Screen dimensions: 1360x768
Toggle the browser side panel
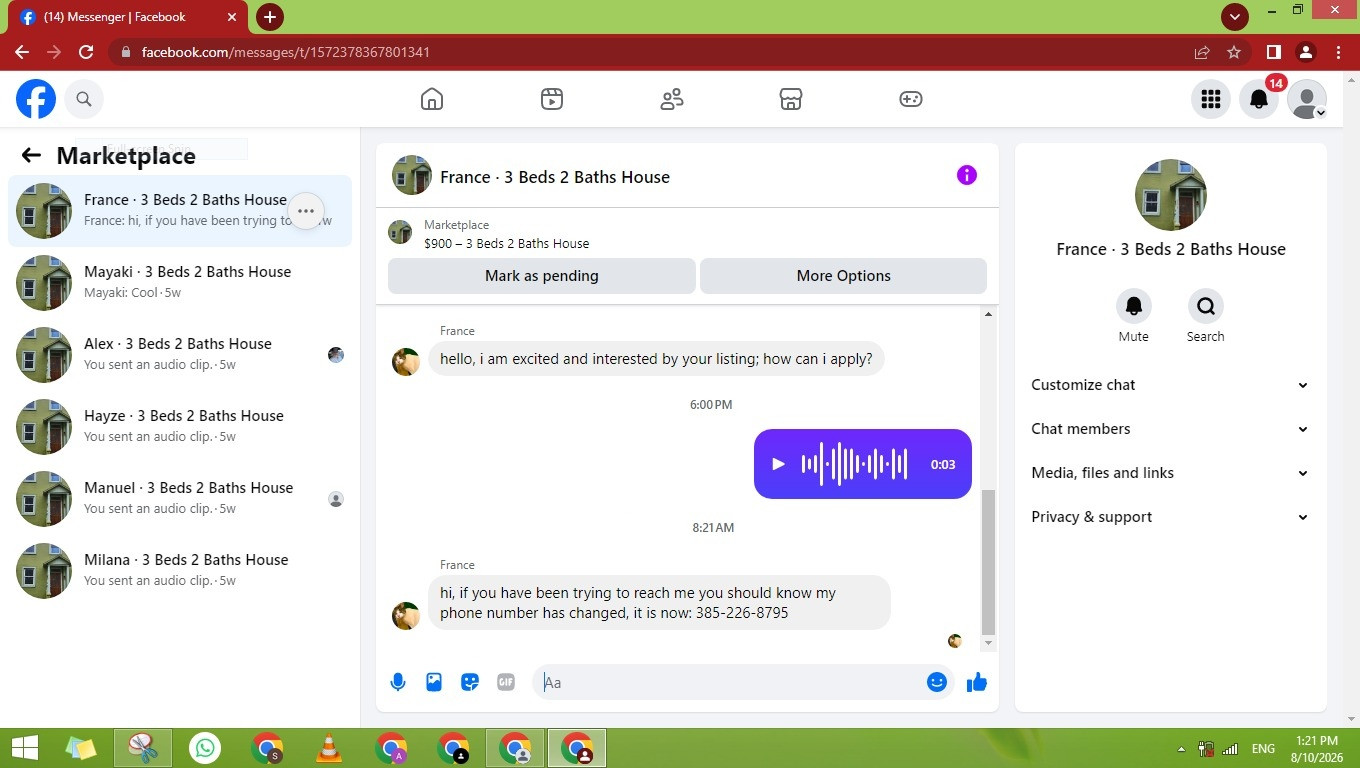[1274, 52]
